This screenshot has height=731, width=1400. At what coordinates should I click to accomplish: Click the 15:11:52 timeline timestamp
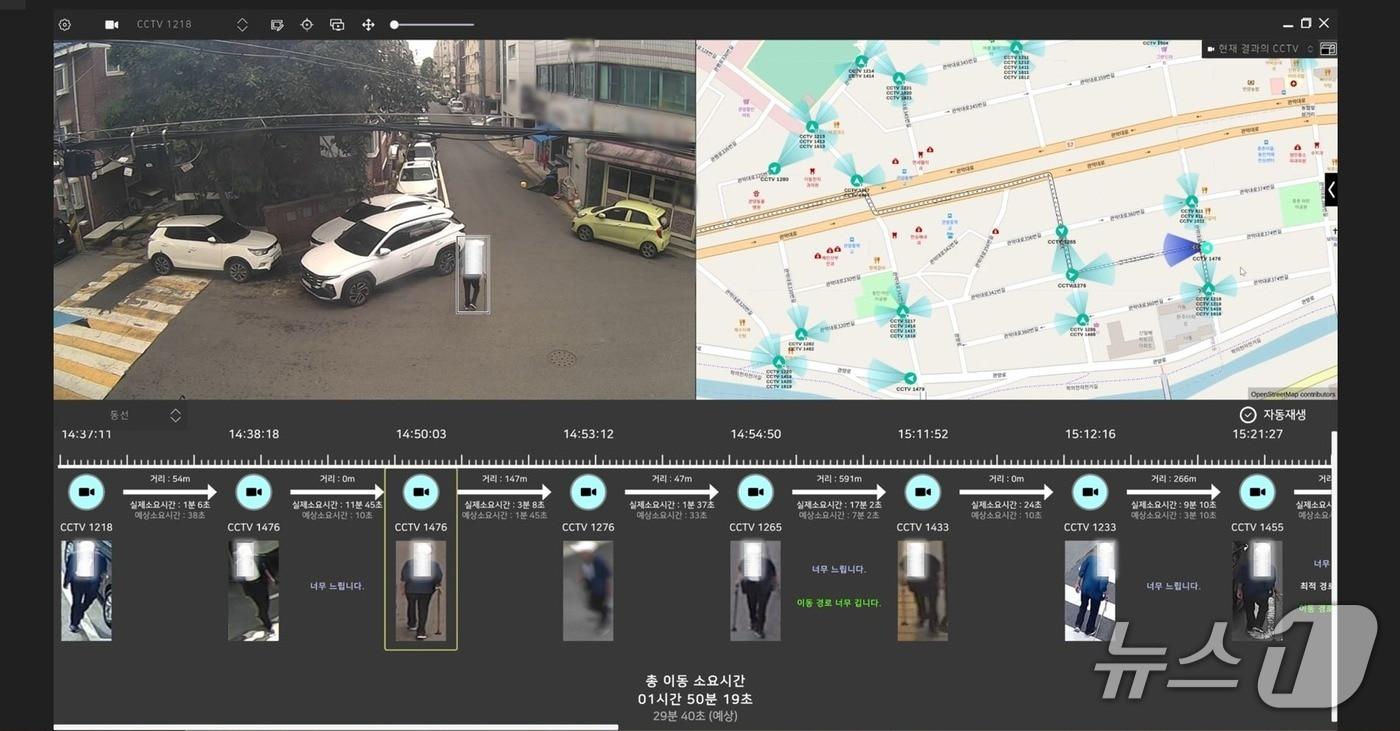[922, 434]
